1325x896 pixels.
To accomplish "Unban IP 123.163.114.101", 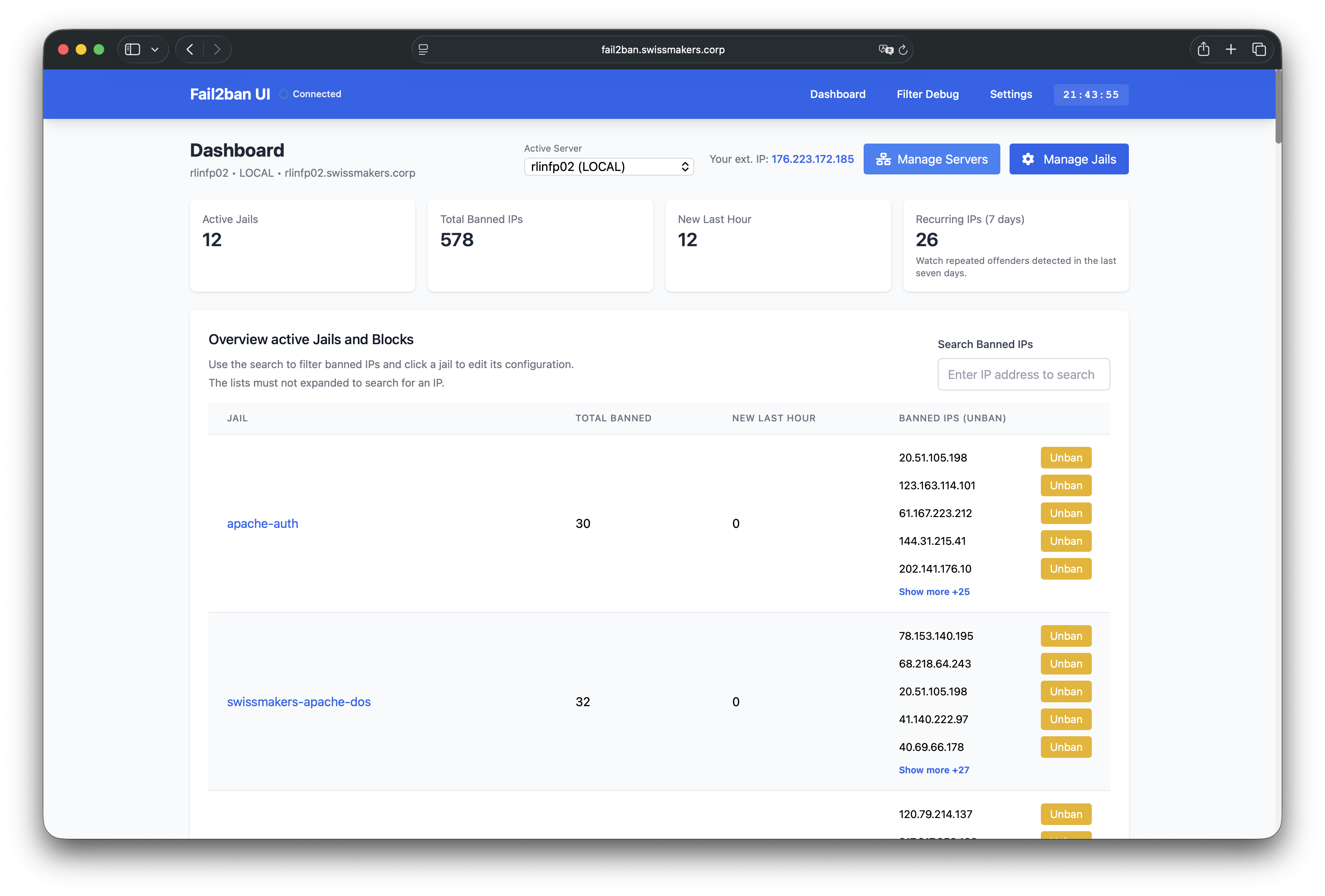I will point(1066,485).
